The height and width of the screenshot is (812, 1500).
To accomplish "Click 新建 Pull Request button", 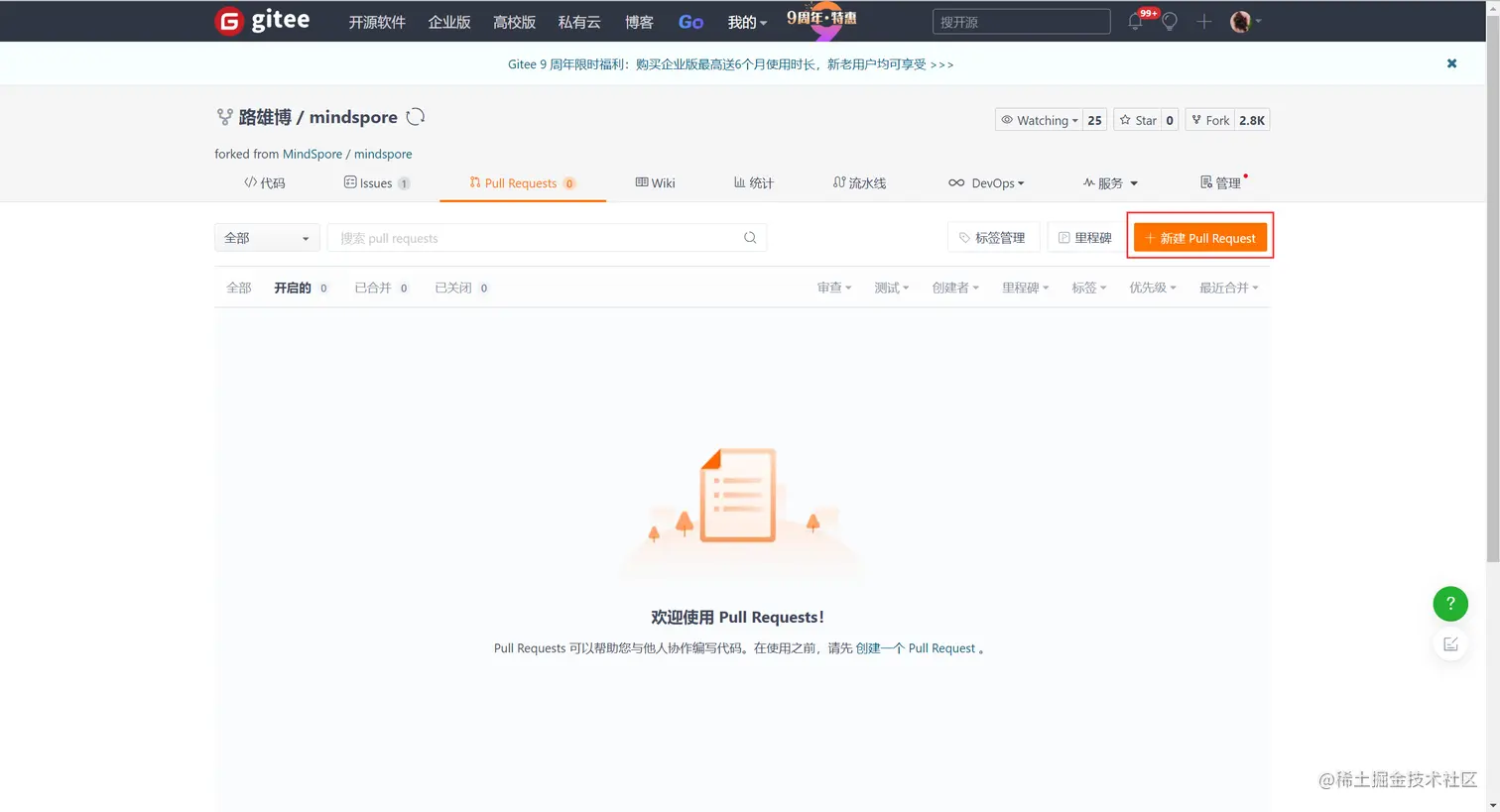I will (x=1200, y=238).
